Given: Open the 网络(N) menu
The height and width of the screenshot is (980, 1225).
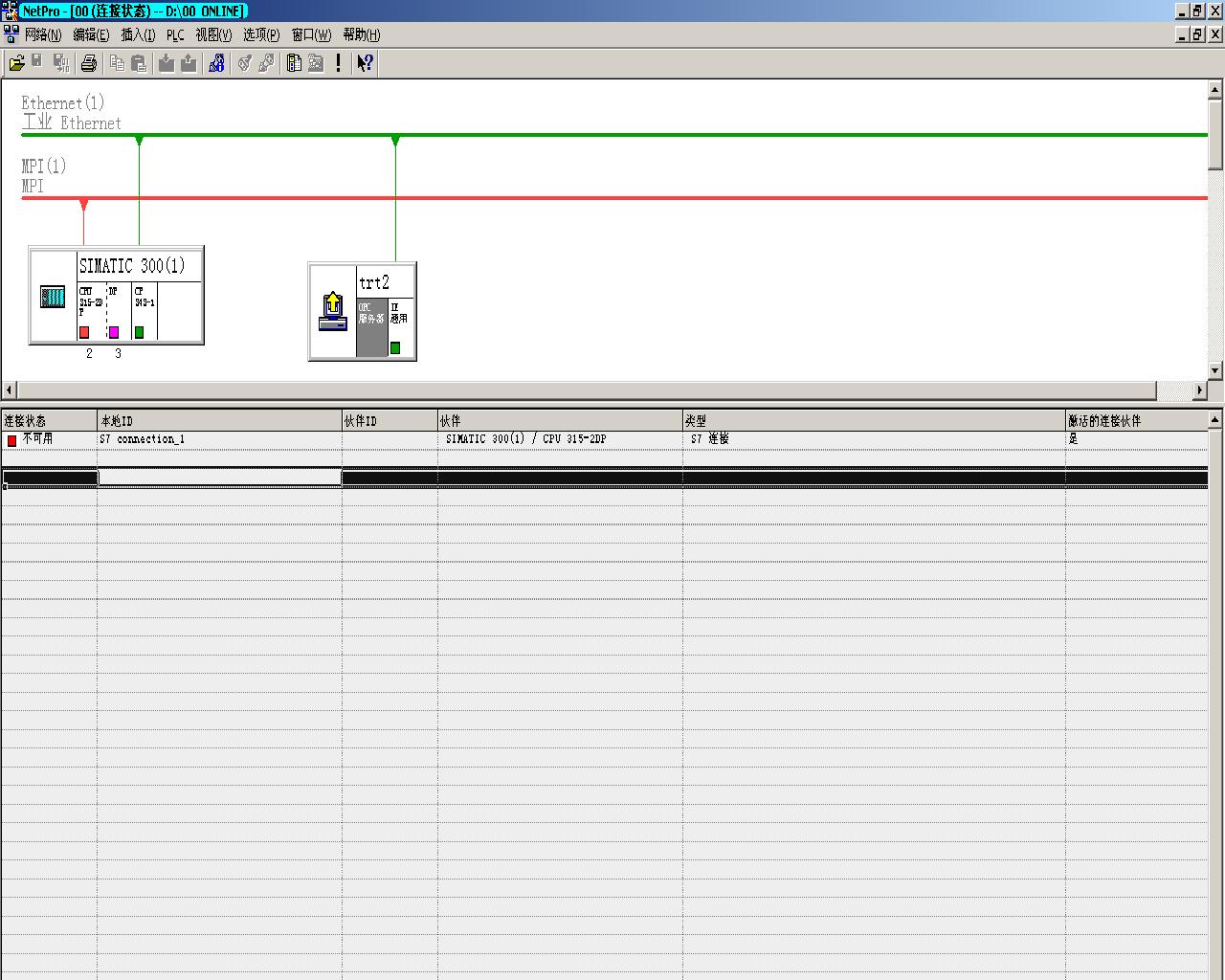Looking at the screenshot, I should tap(43, 35).
